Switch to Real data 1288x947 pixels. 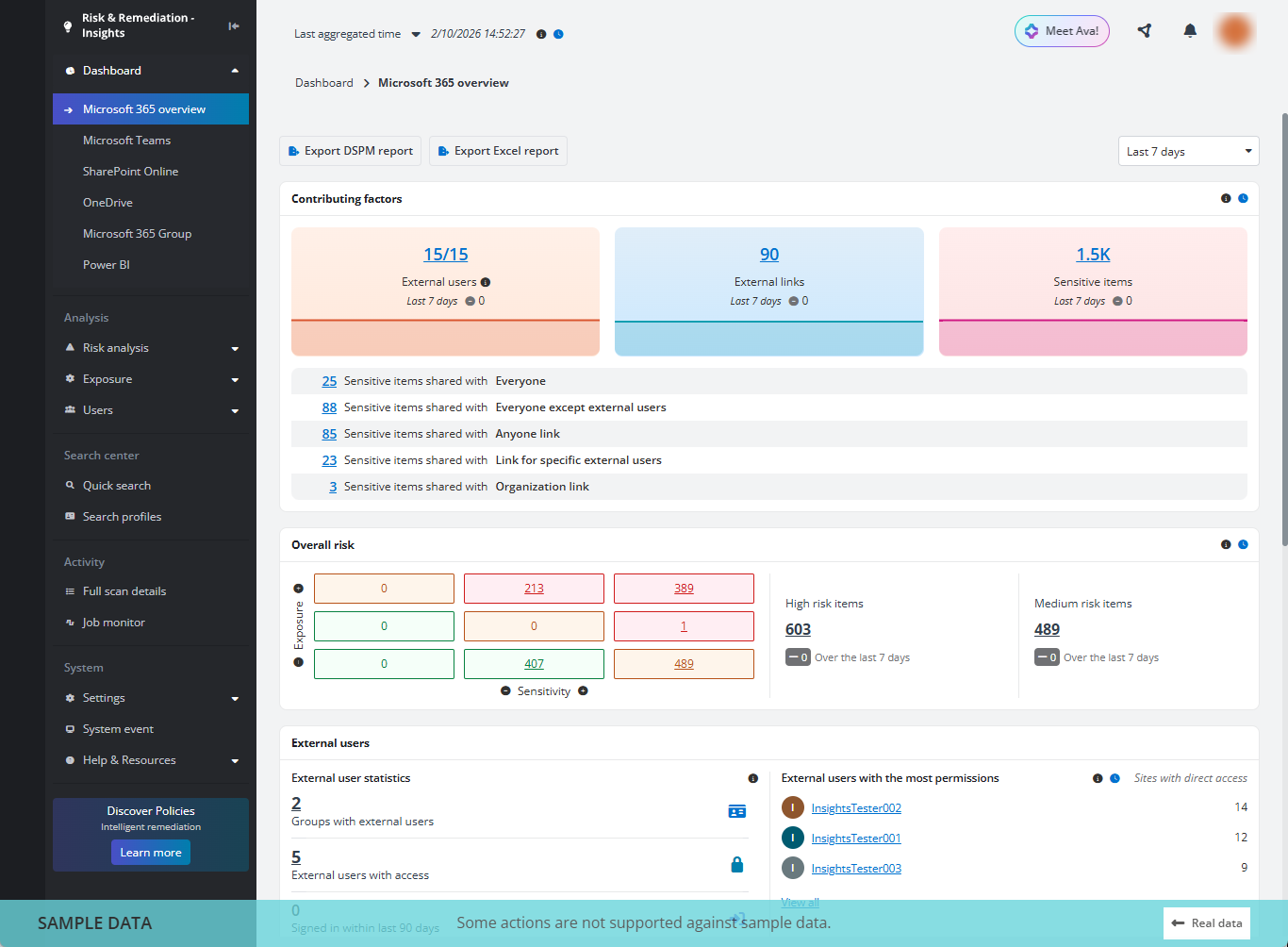point(1207,923)
